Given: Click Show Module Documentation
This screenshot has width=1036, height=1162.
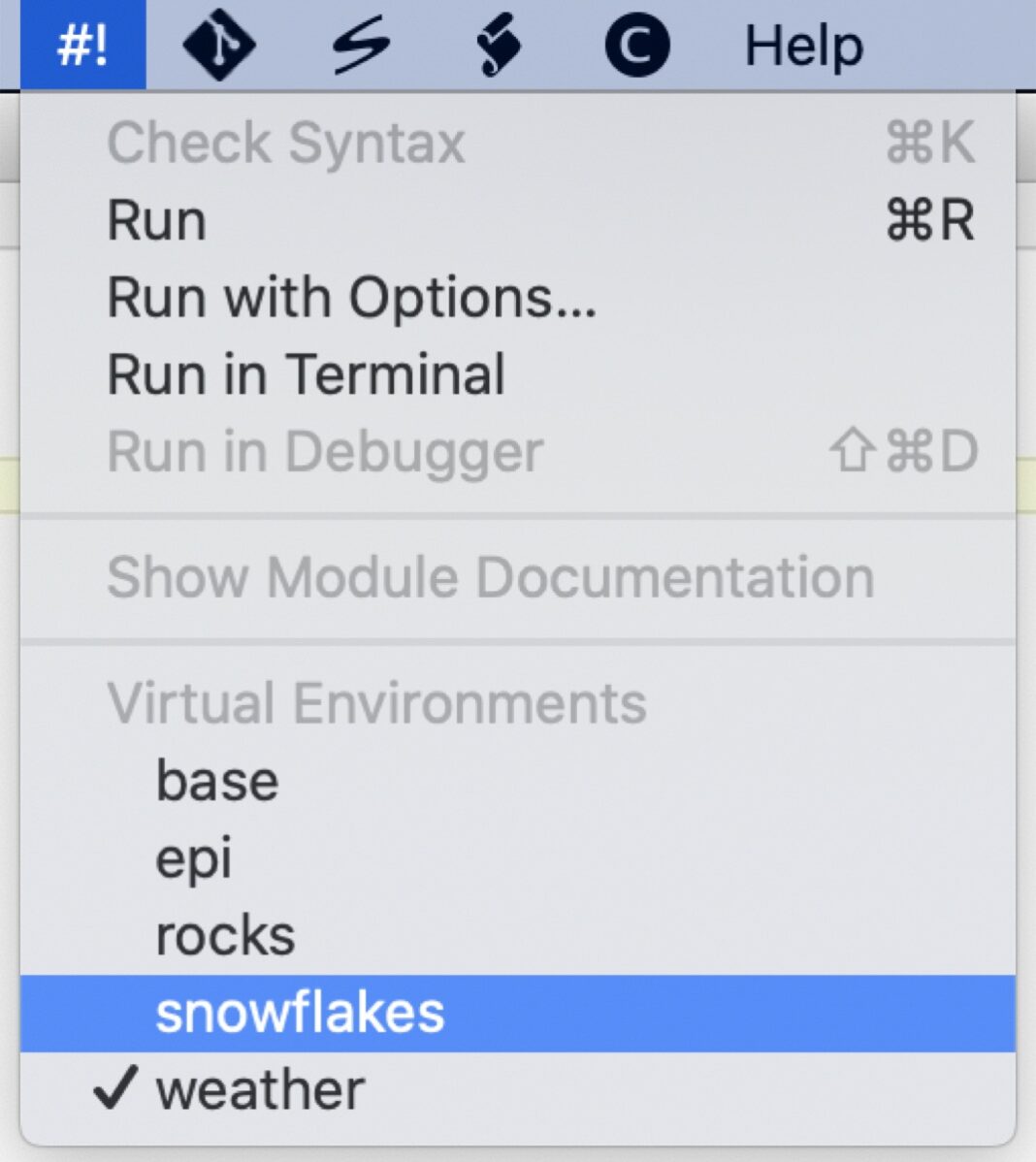Looking at the screenshot, I should pos(490,577).
